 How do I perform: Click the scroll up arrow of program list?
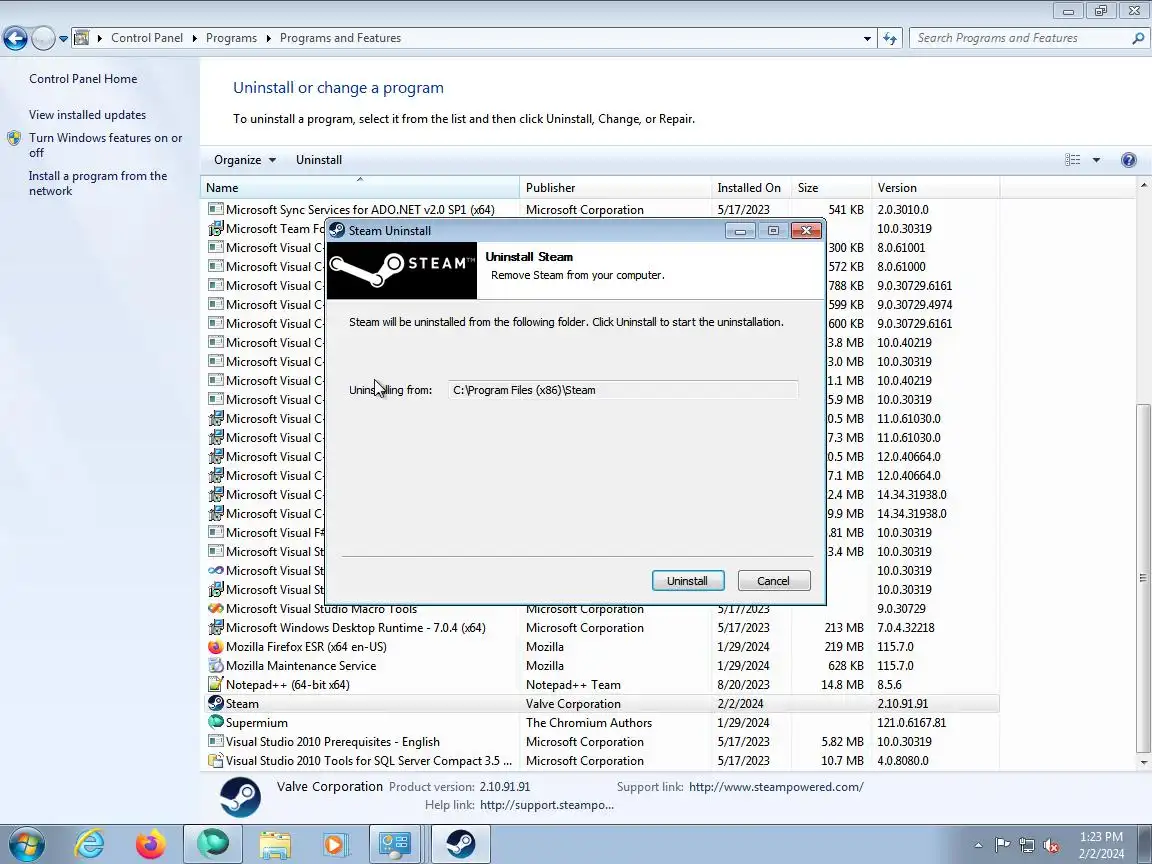click(1142, 187)
